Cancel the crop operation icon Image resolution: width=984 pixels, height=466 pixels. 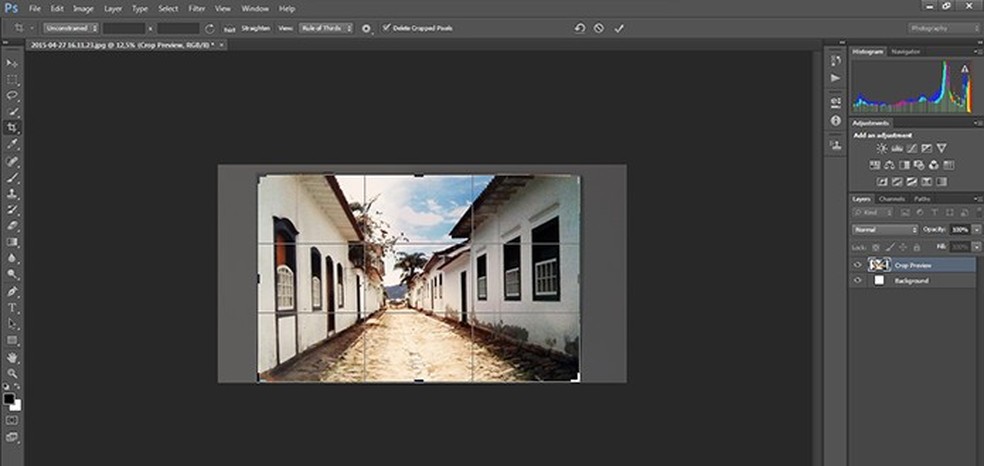coord(599,28)
